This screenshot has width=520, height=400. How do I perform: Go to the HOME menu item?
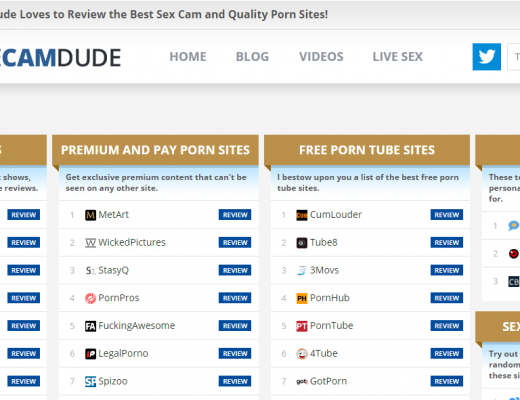tap(188, 57)
